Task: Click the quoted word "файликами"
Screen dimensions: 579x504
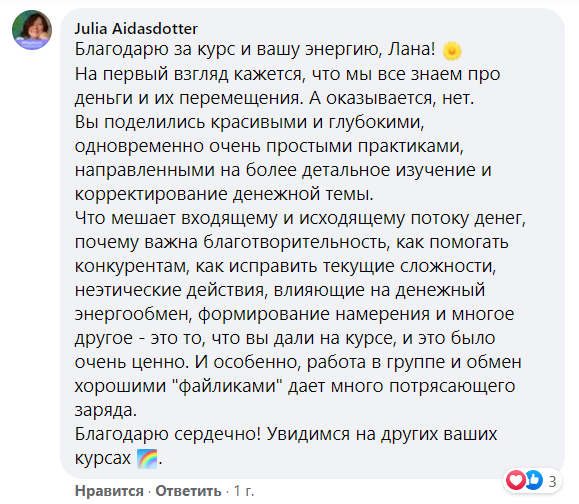Action: 230,386
